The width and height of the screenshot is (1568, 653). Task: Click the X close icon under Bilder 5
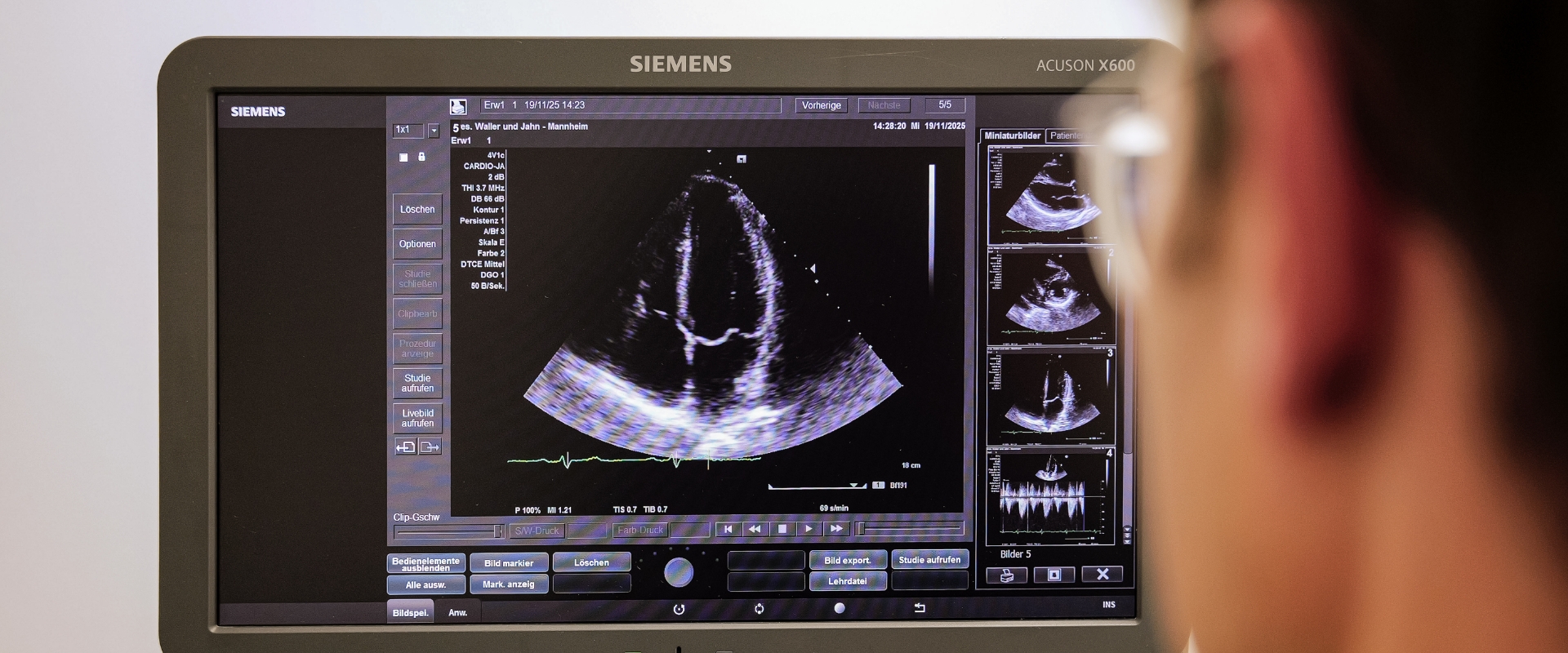point(1102,574)
